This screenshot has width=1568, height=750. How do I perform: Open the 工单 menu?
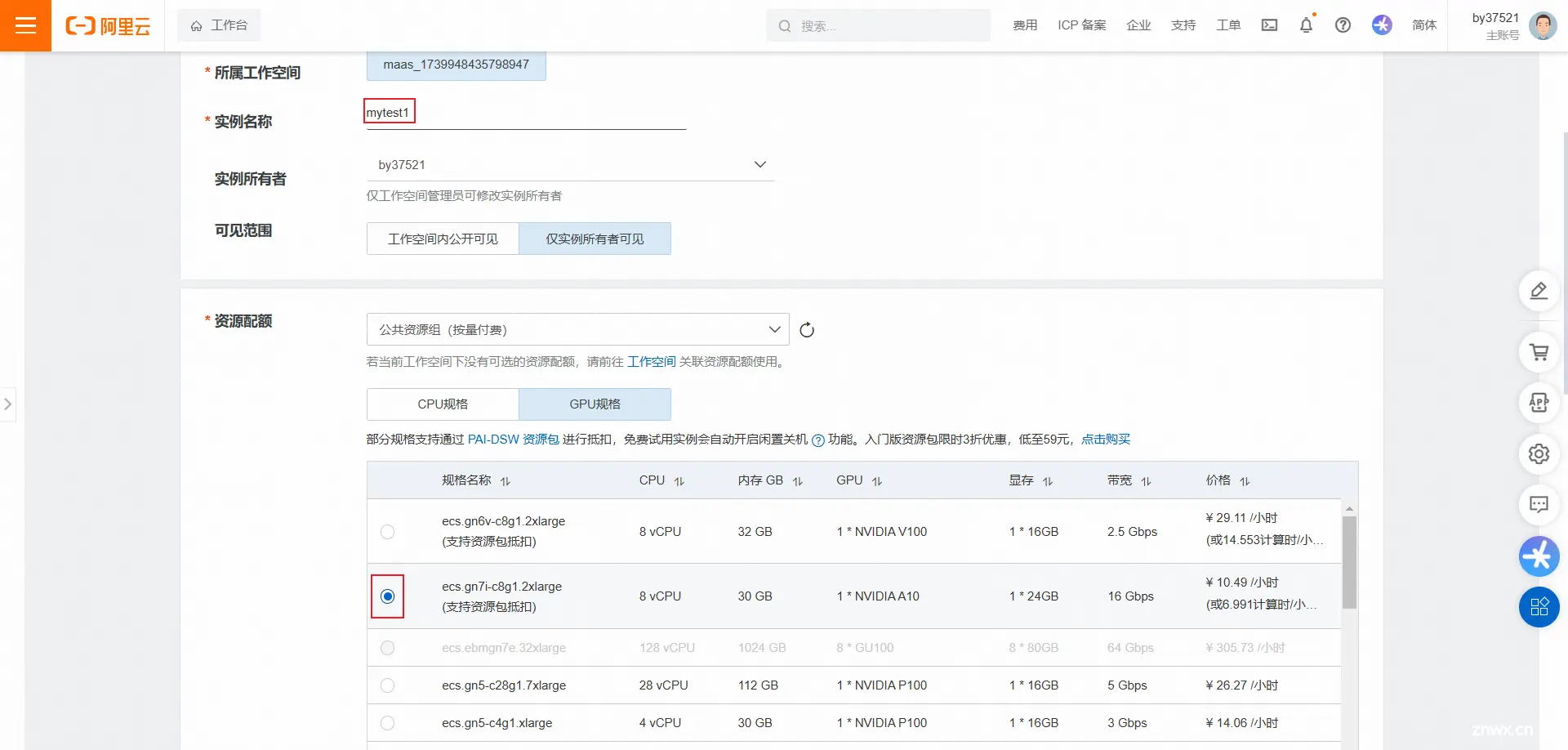[x=1228, y=25]
